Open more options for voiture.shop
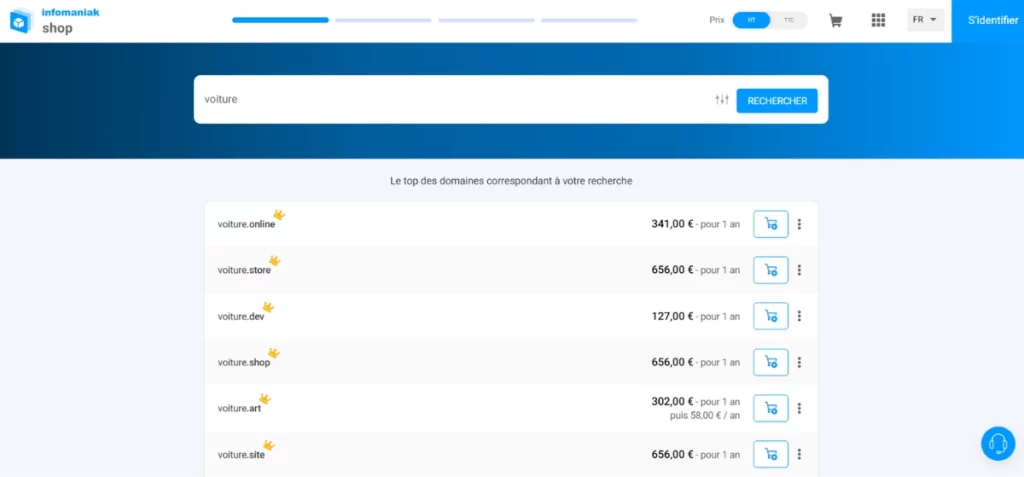Image resolution: width=1024 pixels, height=477 pixels. point(799,362)
